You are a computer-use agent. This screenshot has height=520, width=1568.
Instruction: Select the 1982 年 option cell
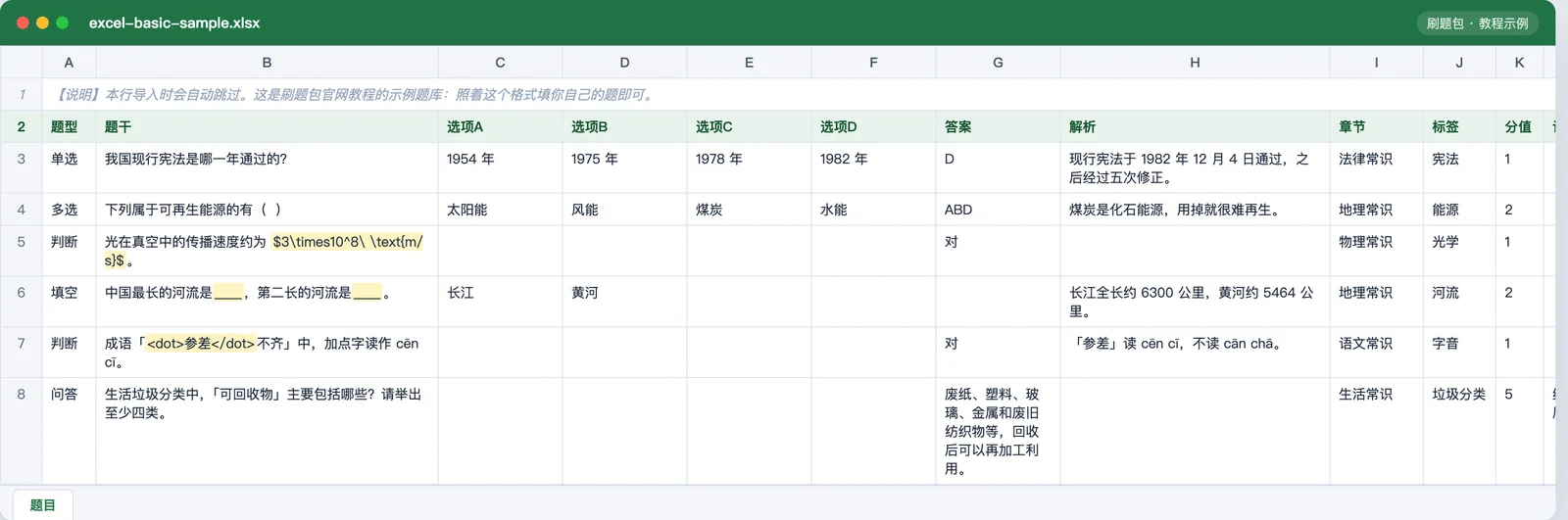pyautogui.click(x=873, y=168)
